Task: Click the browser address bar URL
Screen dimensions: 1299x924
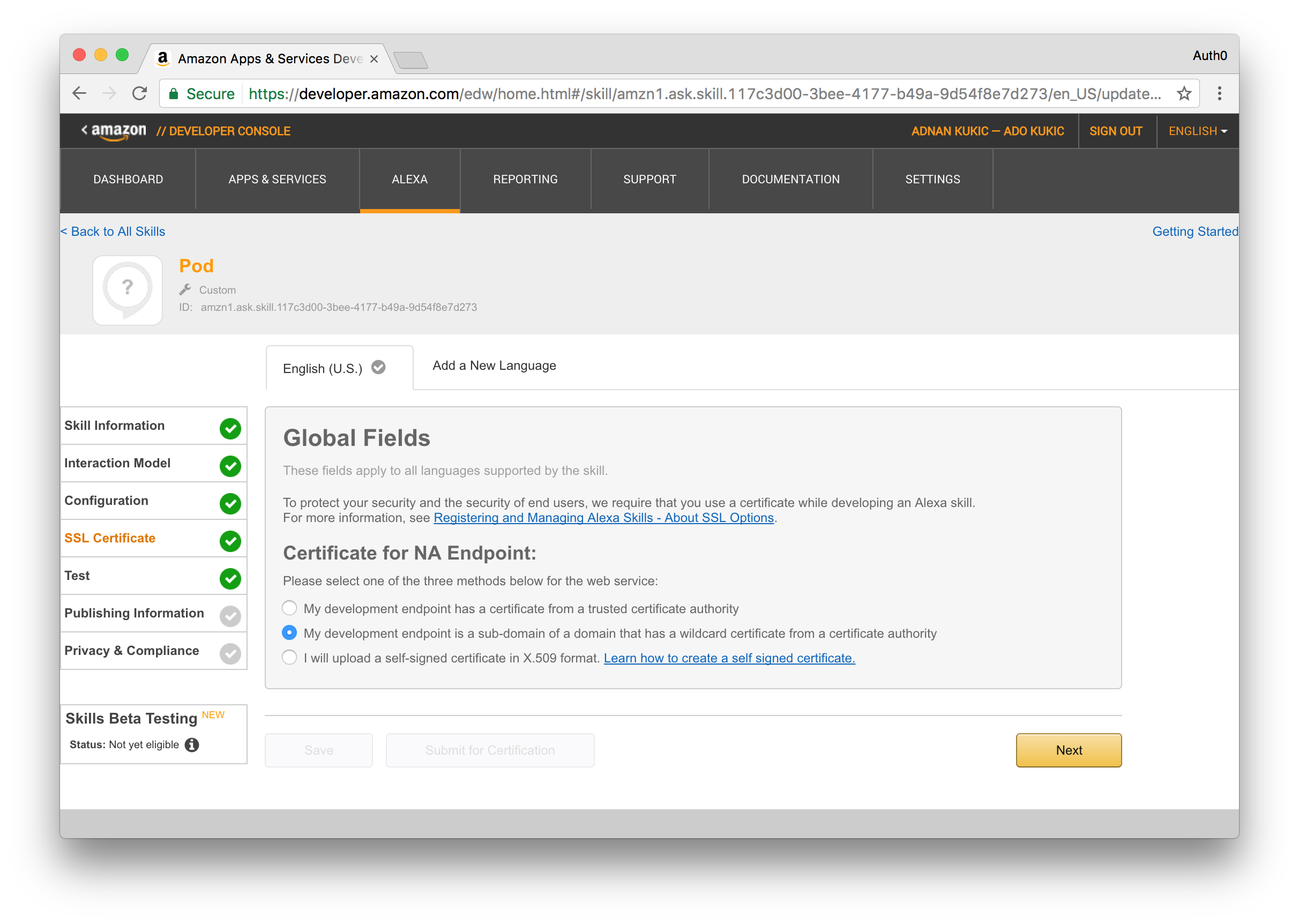Action: tap(704, 93)
